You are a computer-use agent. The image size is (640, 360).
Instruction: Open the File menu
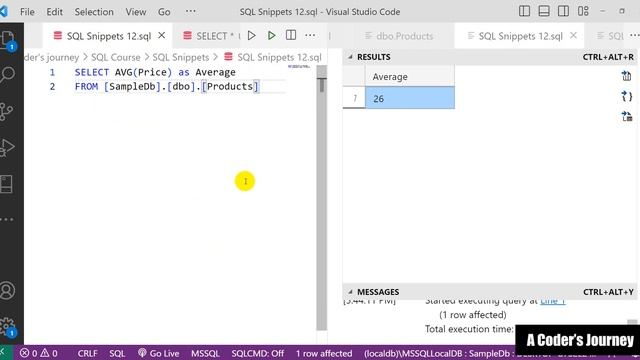(27, 12)
